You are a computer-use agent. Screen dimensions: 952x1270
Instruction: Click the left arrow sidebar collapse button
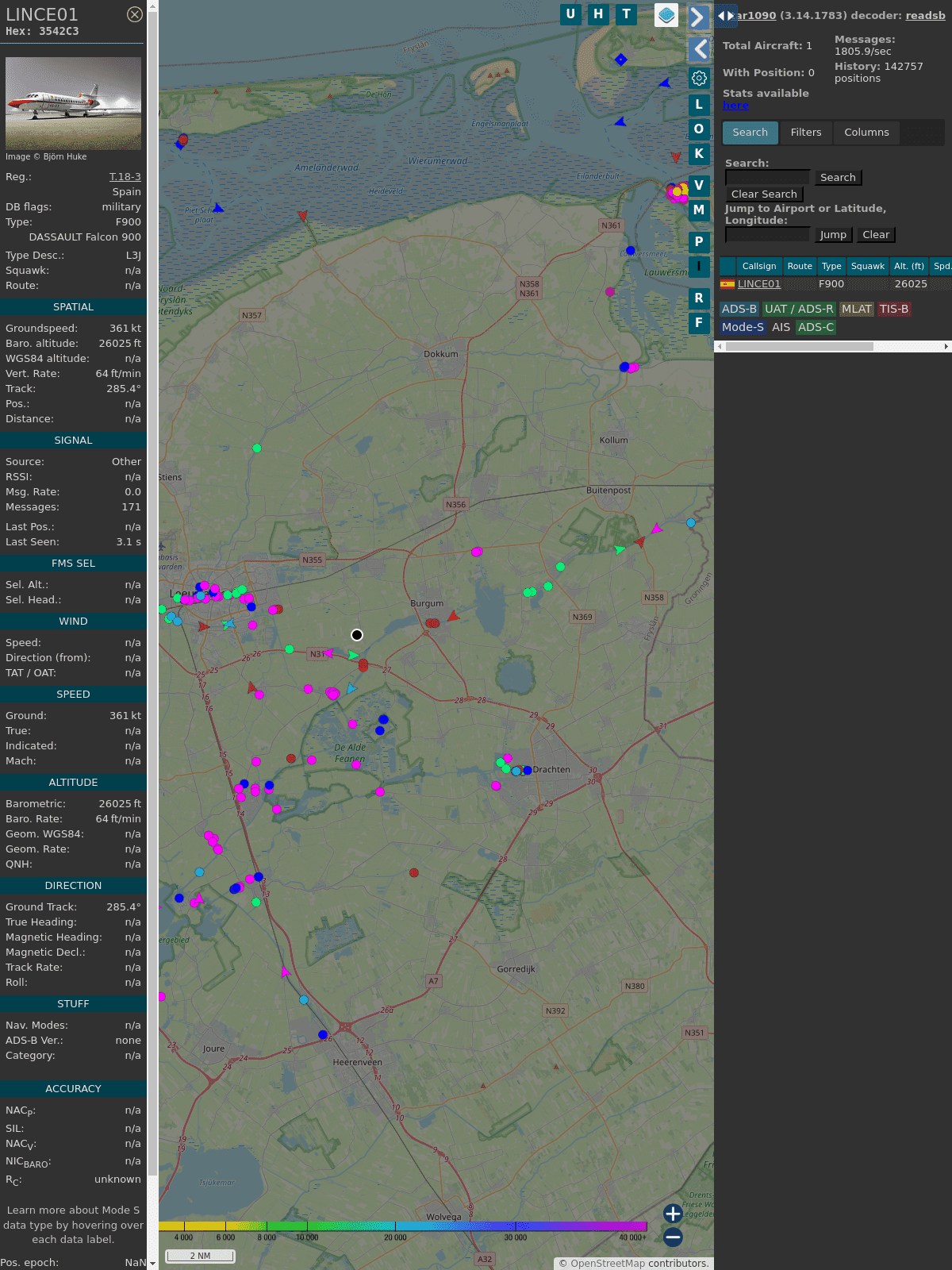[x=699, y=49]
